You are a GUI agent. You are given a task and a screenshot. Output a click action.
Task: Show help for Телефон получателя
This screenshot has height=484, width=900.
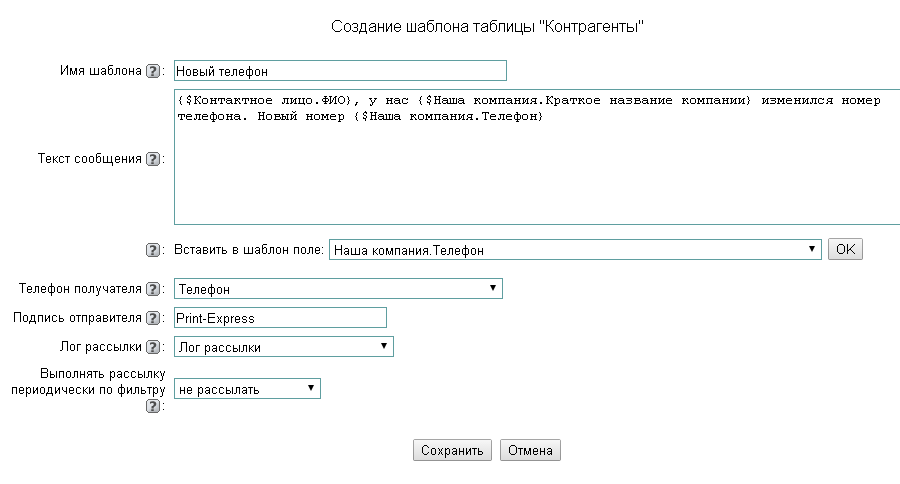153,289
